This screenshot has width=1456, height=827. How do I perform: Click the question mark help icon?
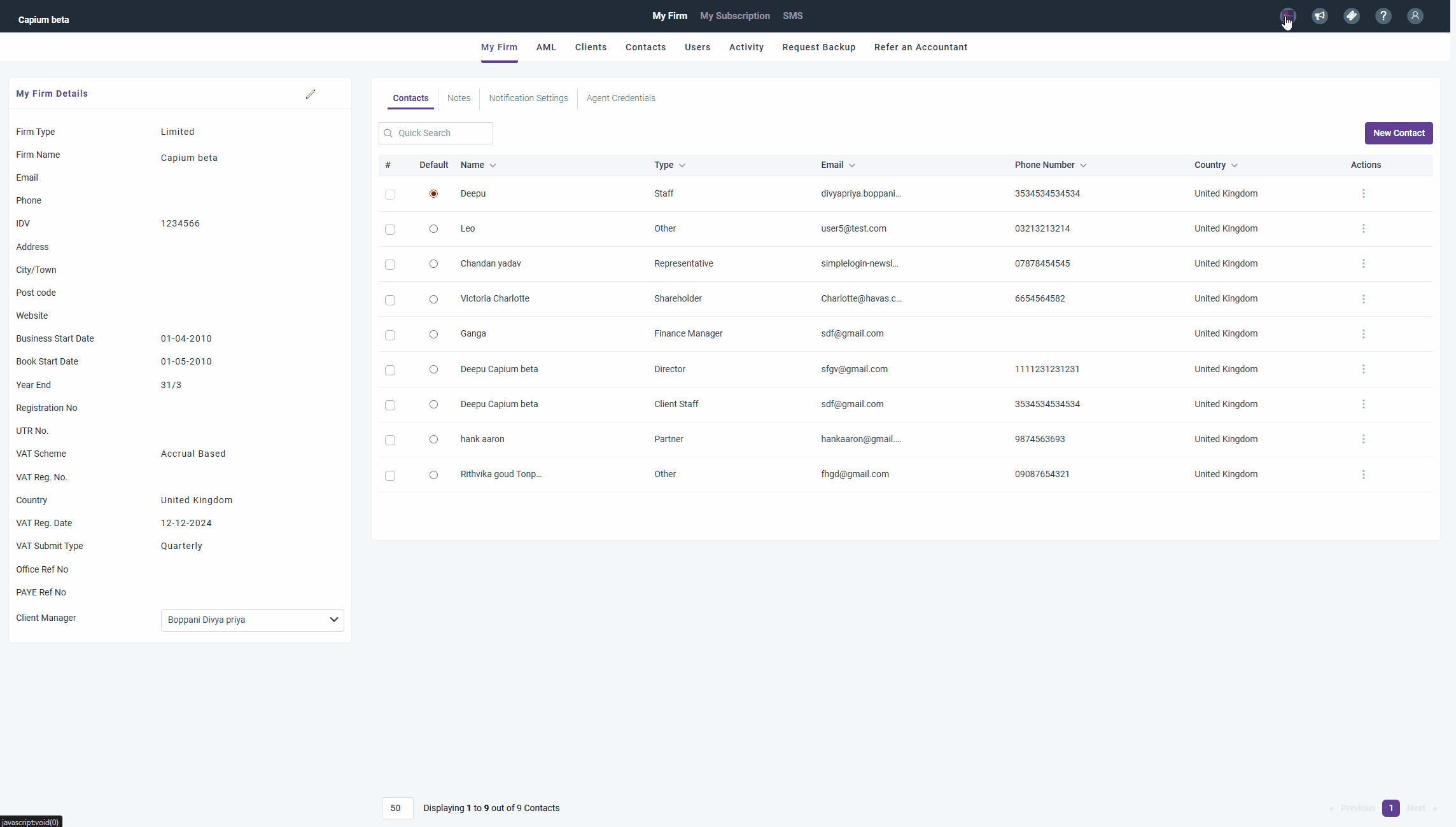1383,16
